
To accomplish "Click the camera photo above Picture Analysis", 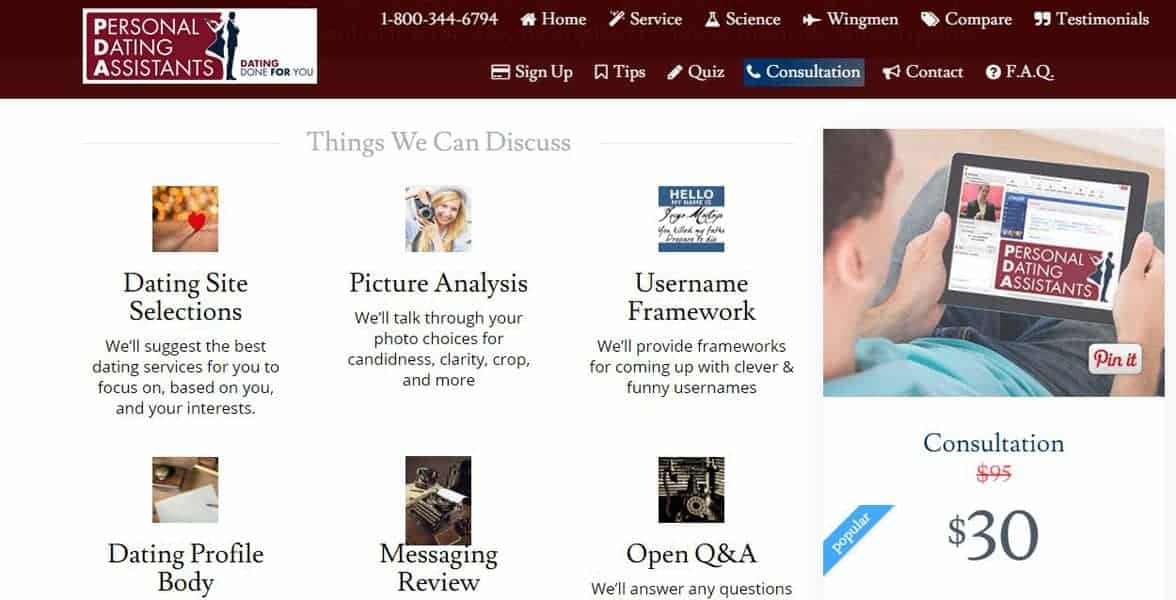I will tap(438, 218).
